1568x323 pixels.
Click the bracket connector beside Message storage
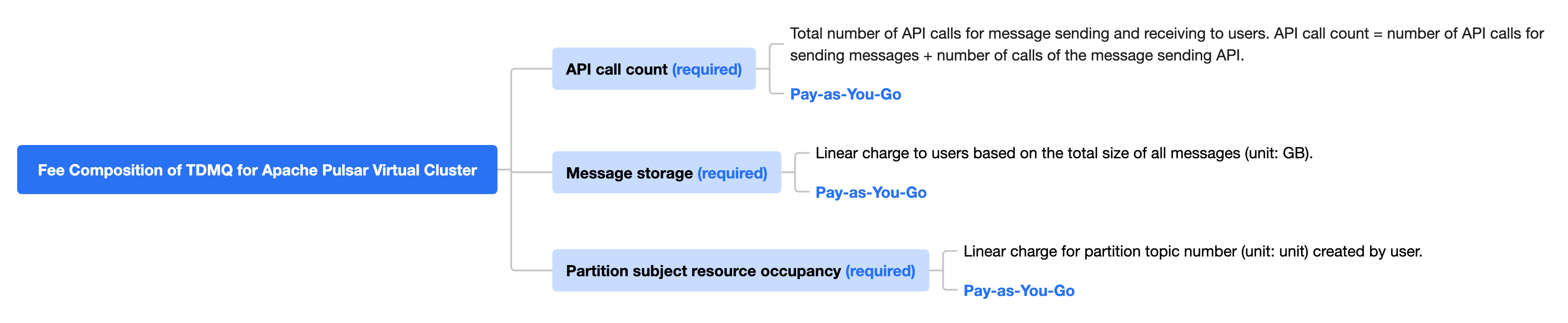(x=796, y=172)
